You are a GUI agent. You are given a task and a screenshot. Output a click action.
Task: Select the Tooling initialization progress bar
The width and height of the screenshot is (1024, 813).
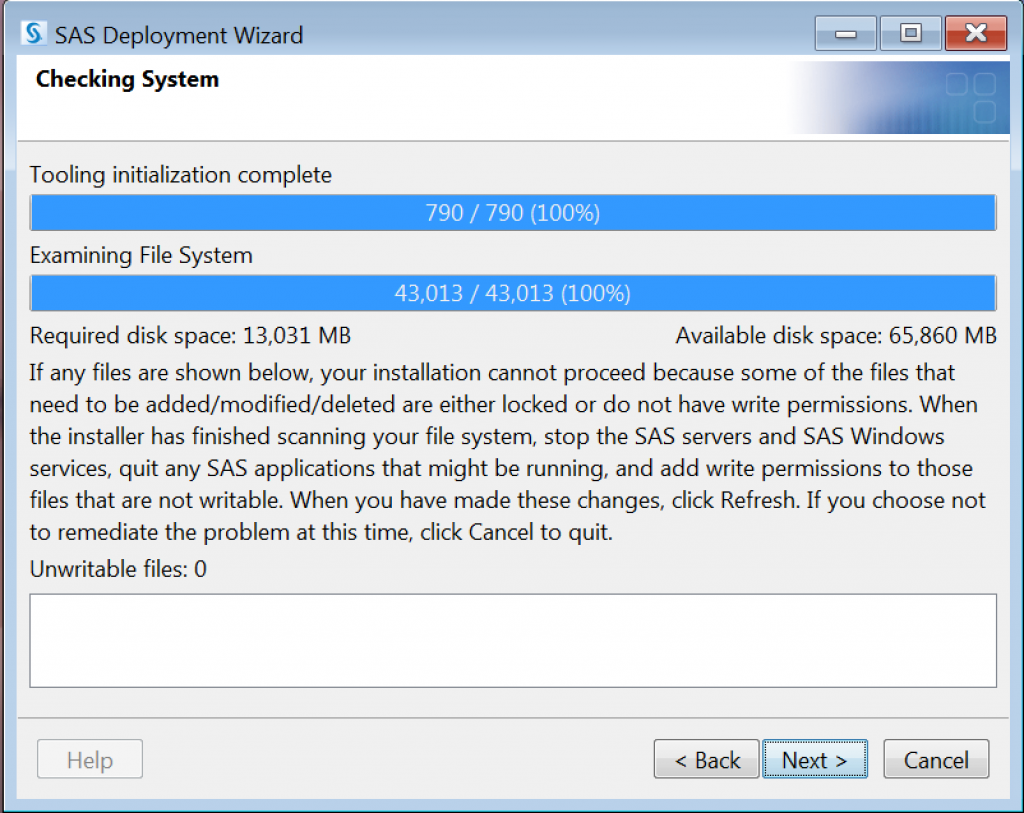point(513,212)
